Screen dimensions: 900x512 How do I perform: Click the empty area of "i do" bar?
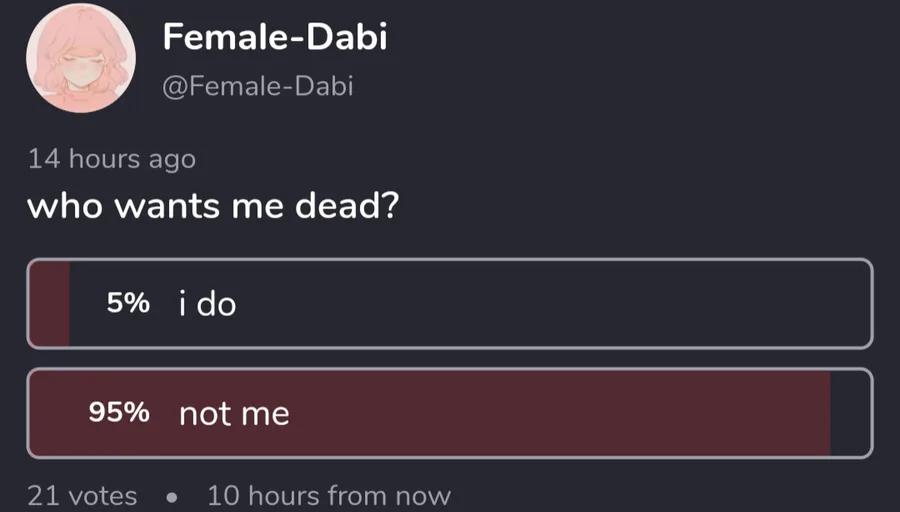click(600, 304)
